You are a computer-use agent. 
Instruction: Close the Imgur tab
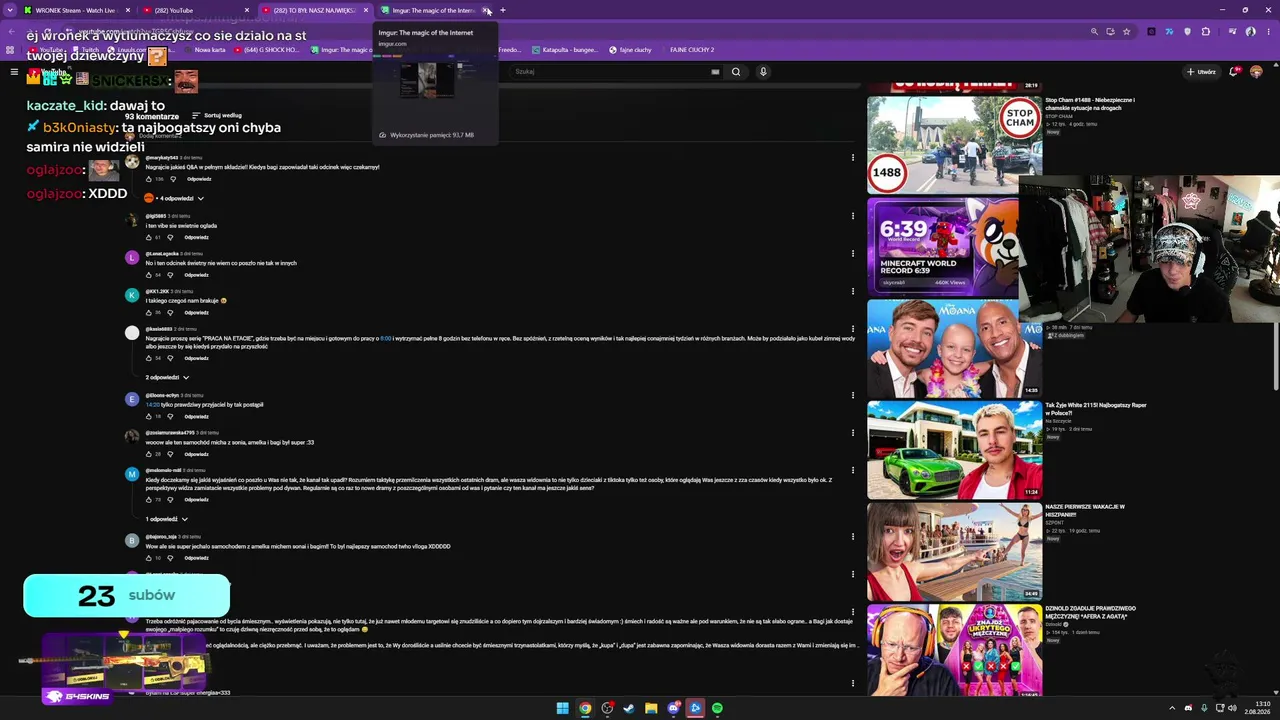click(486, 10)
